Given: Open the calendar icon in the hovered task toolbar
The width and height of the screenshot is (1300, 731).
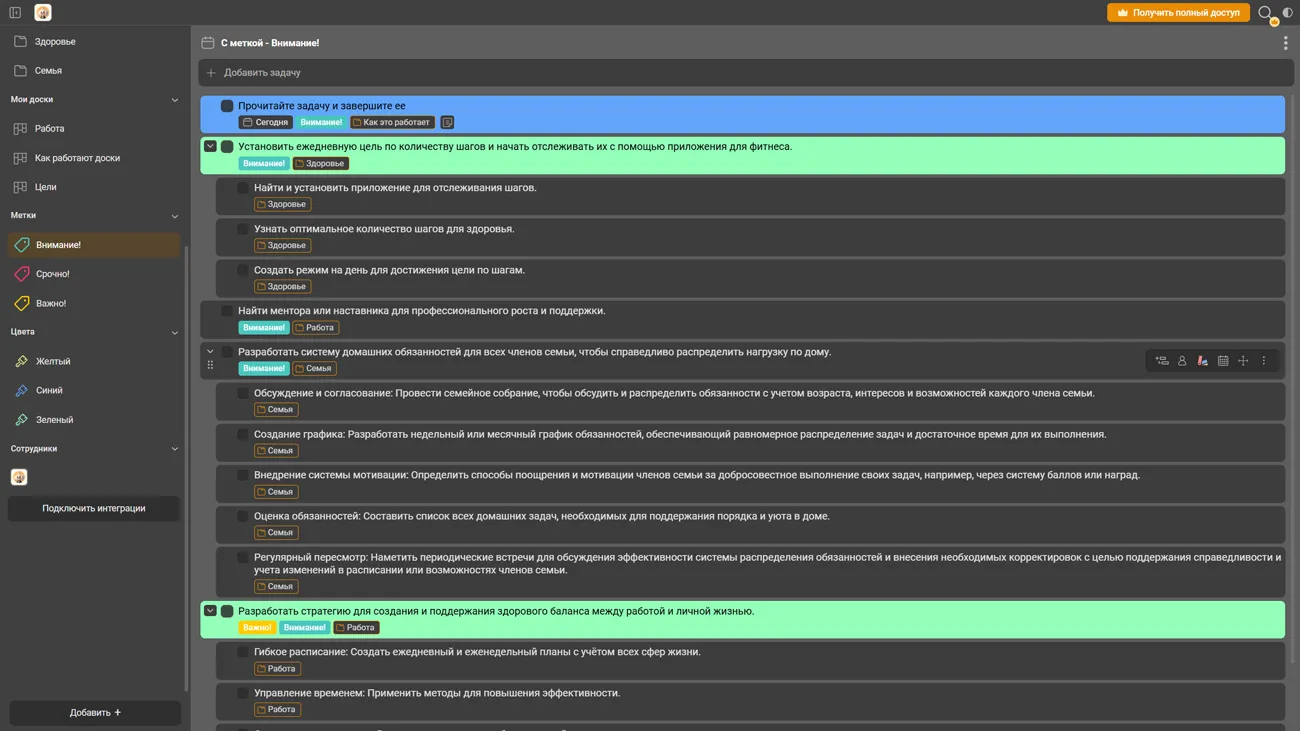Looking at the screenshot, I should pyautogui.click(x=1223, y=361).
